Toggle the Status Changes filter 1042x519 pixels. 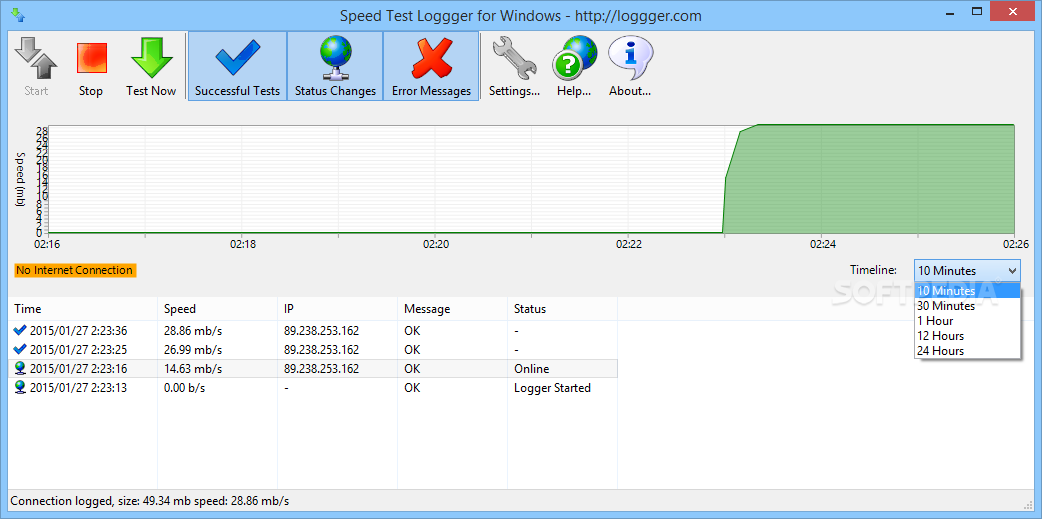[335, 66]
